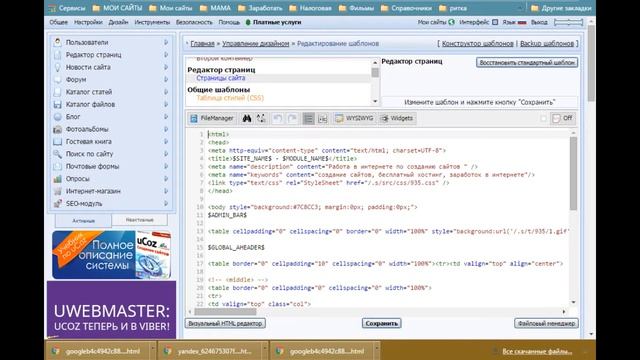640x360 pixels.
Task: Click the Файловый менеджер button
Action: tap(546, 323)
